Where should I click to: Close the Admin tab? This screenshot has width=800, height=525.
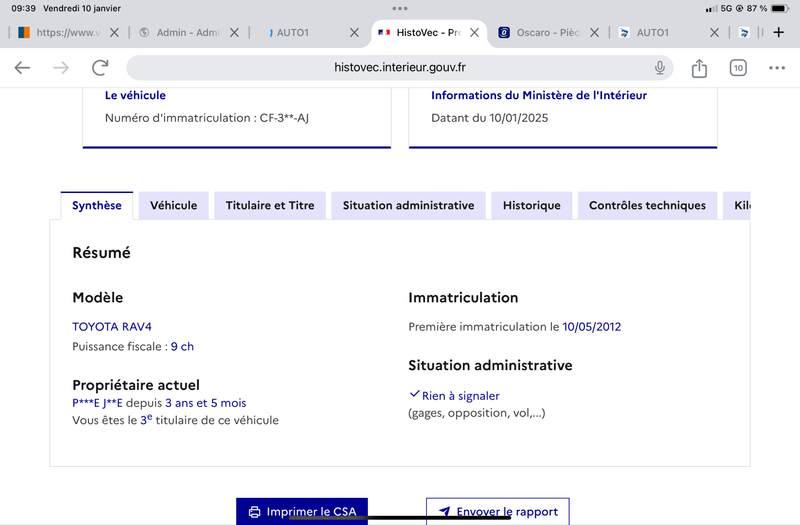click(234, 33)
